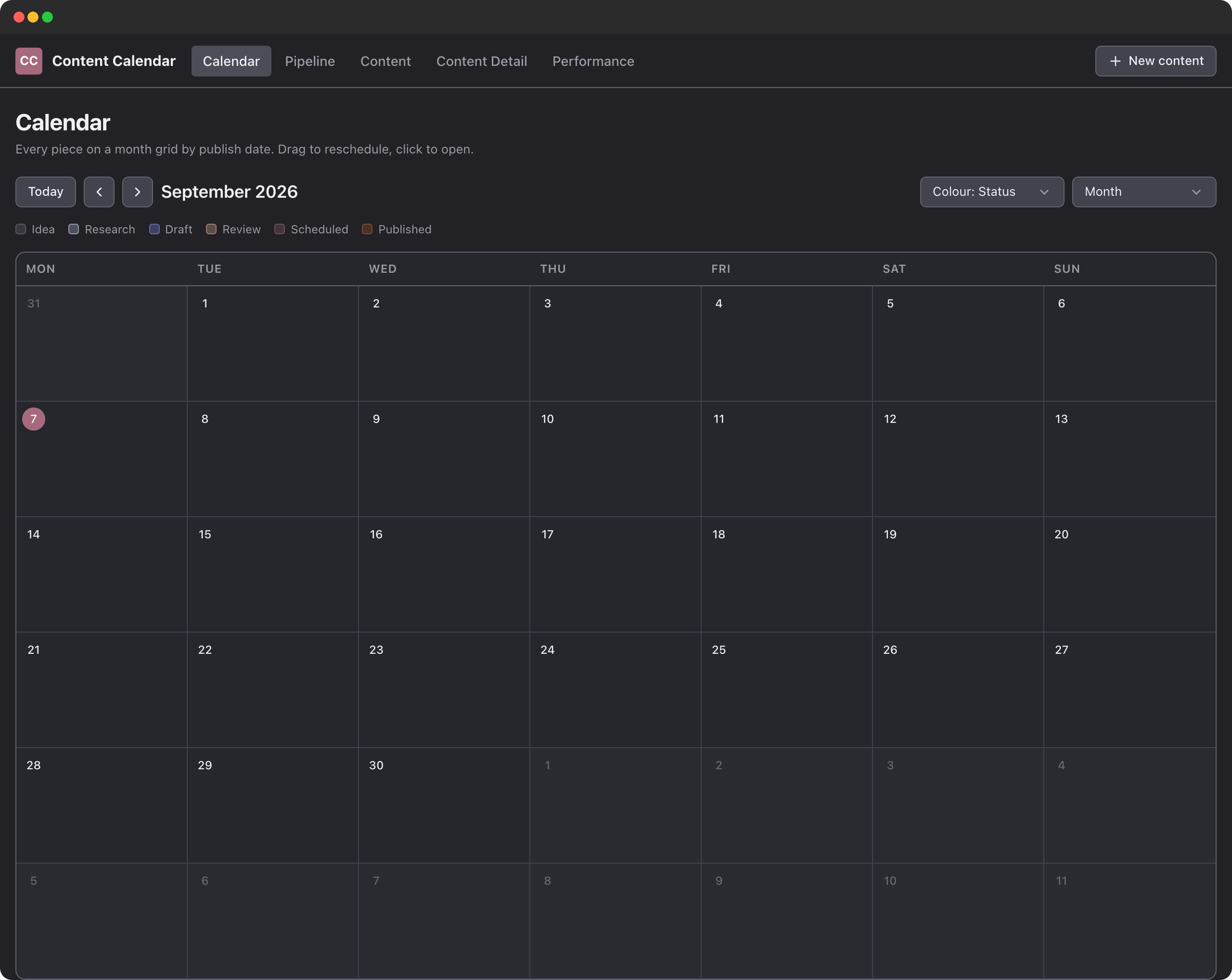Click the New content button

(x=1155, y=61)
